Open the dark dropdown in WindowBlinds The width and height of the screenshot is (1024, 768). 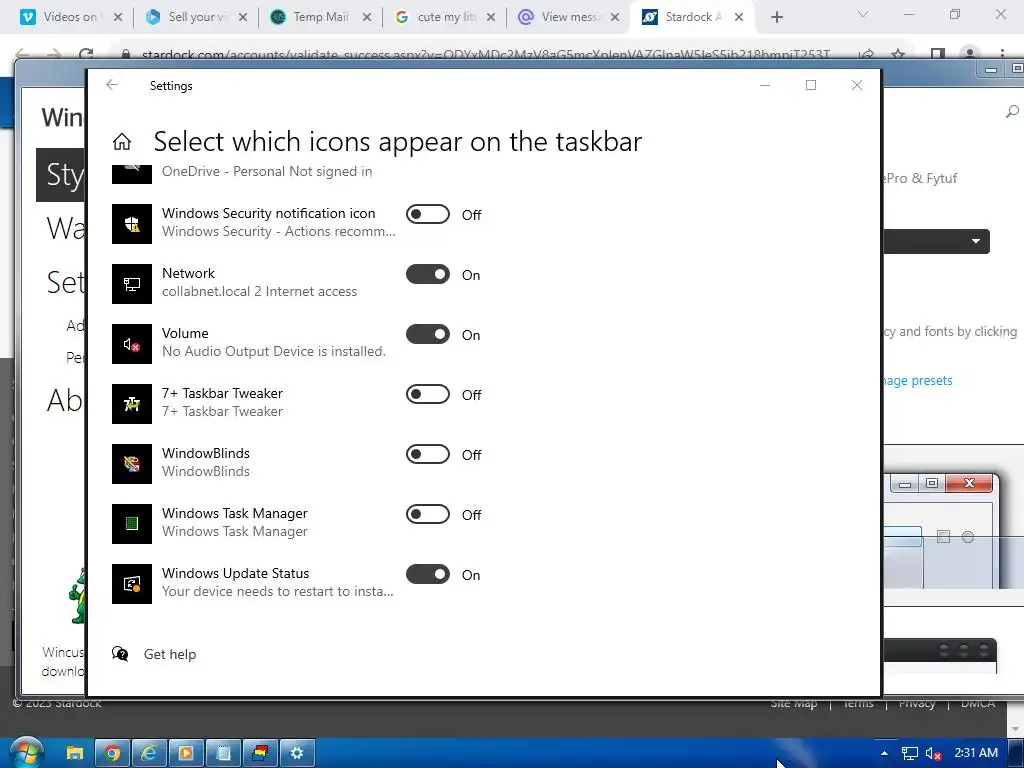click(936, 241)
